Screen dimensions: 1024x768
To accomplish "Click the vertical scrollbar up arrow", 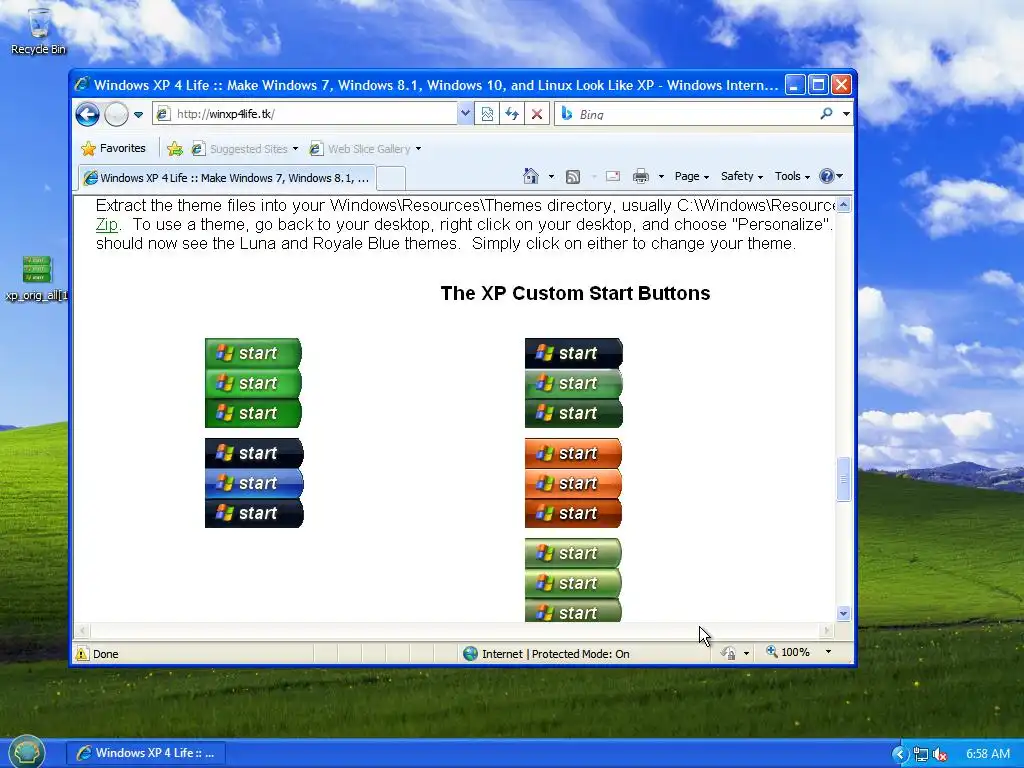I will pyautogui.click(x=843, y=205).
